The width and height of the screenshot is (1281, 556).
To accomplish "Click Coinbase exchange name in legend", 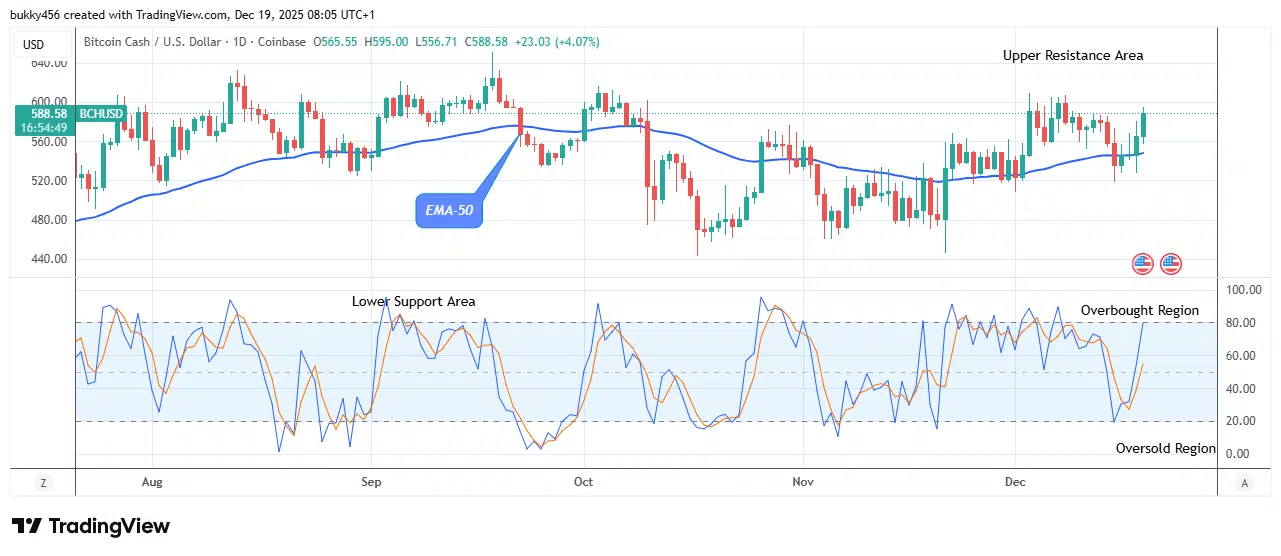I will click(x=290, y=42).
